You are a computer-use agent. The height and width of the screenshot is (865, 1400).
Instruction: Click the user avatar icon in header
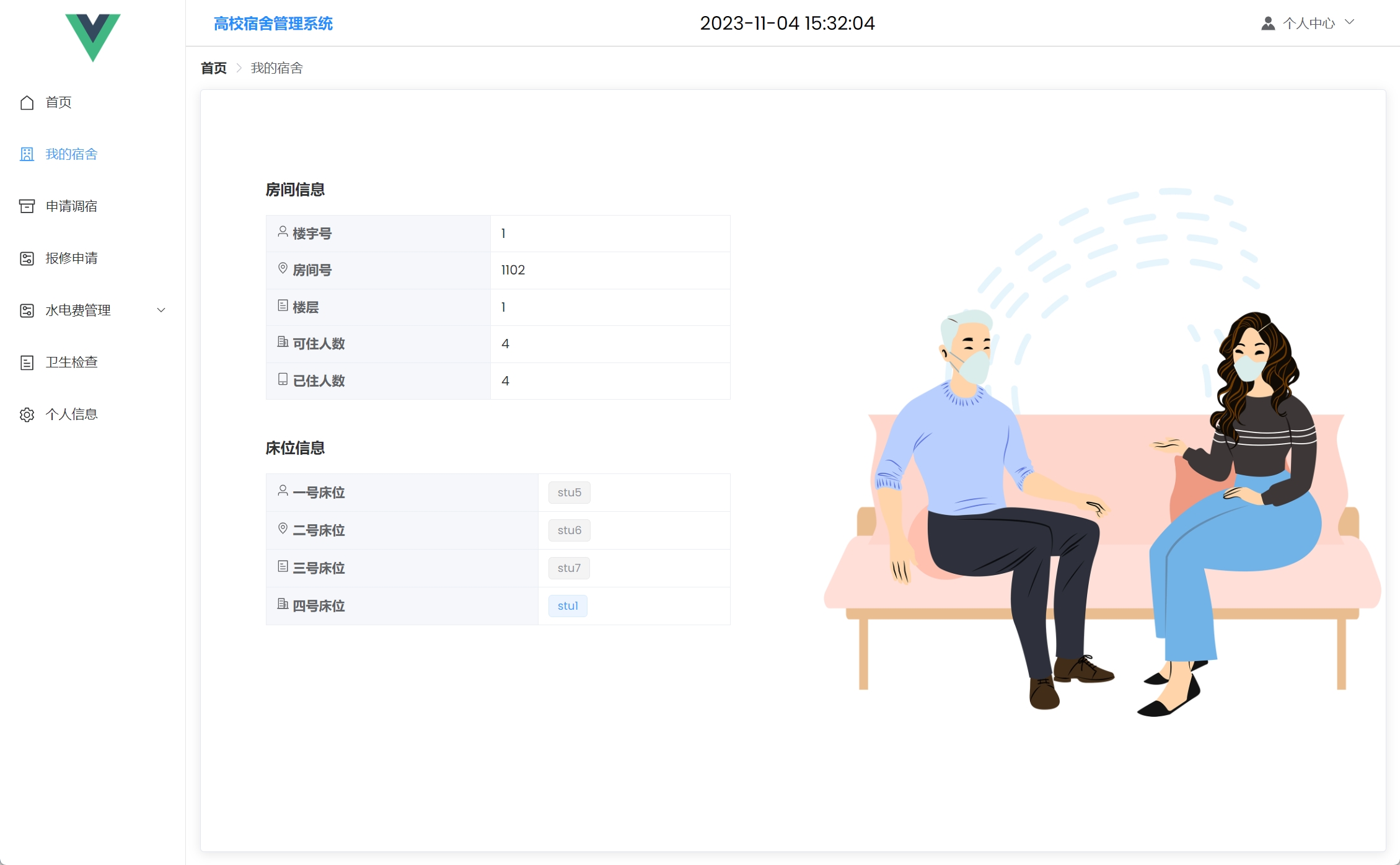tap(1268, 24)
